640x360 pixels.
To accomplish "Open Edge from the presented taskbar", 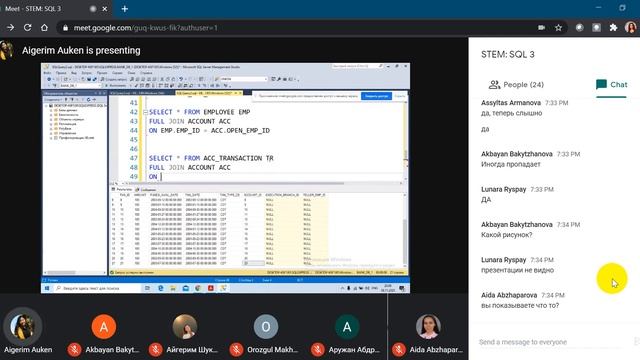I will coord(160,288).
